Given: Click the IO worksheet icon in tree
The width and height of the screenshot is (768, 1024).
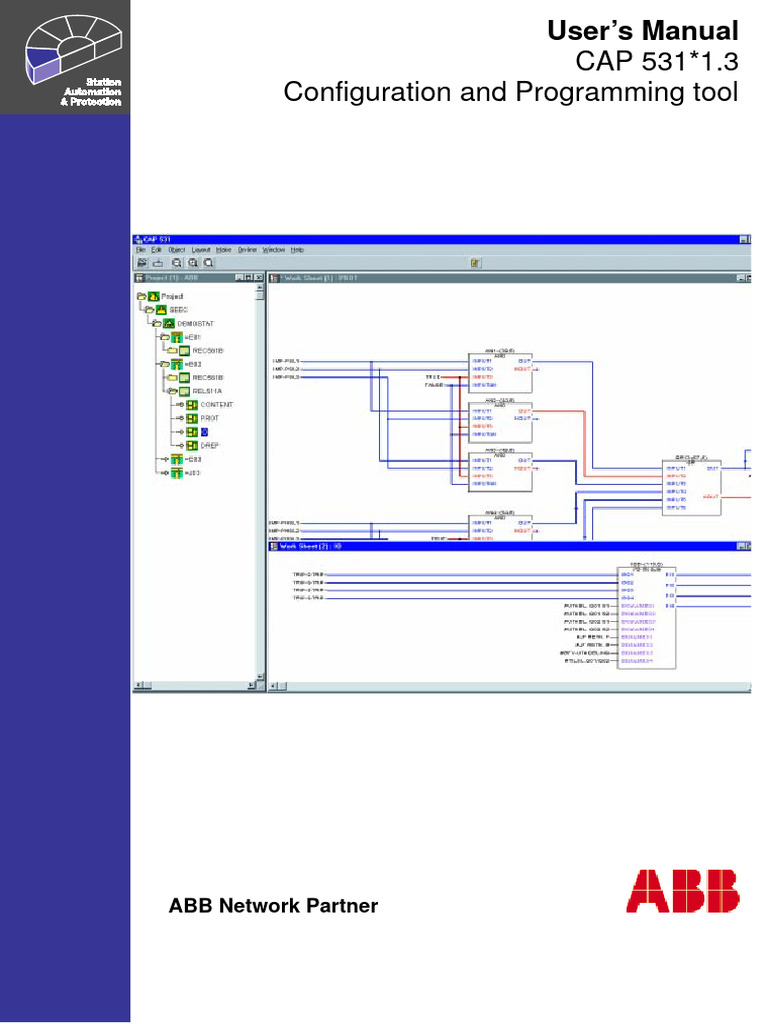Looking at the screenshot, I should point(192,432).
